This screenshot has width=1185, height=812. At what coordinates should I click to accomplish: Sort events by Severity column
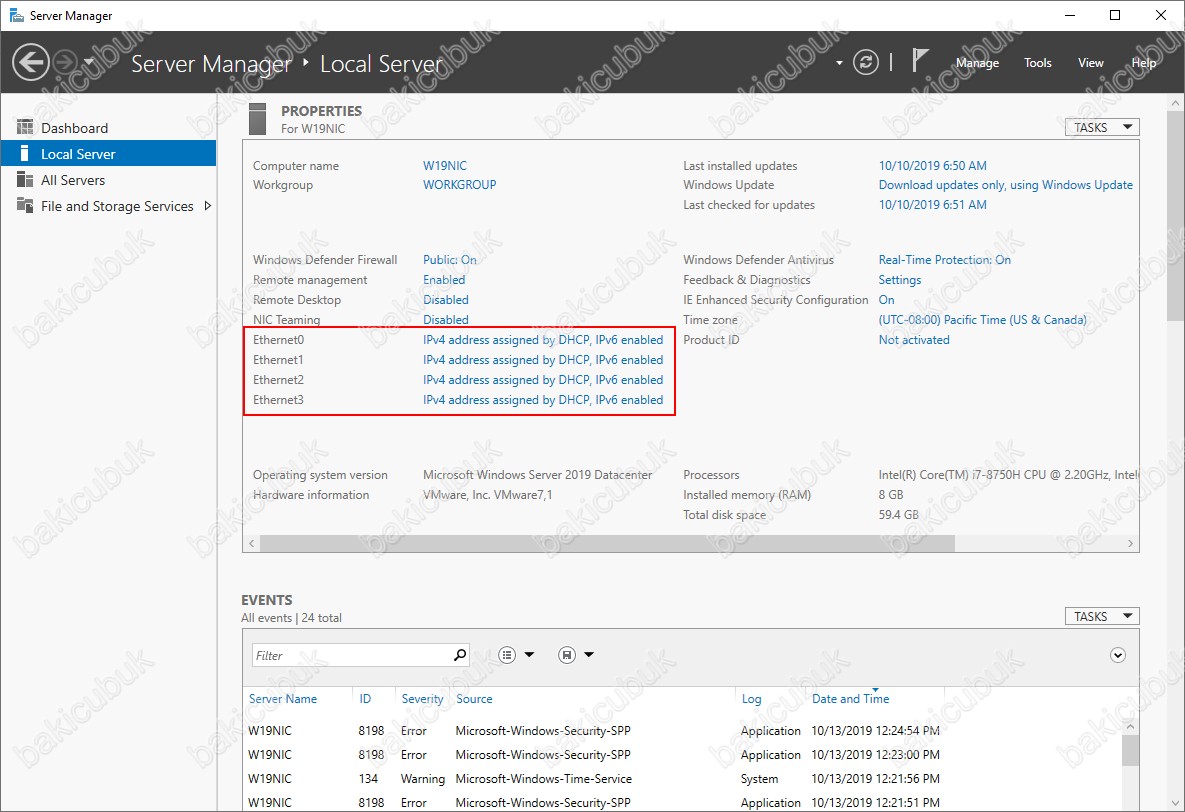click(x=422, y=699)
